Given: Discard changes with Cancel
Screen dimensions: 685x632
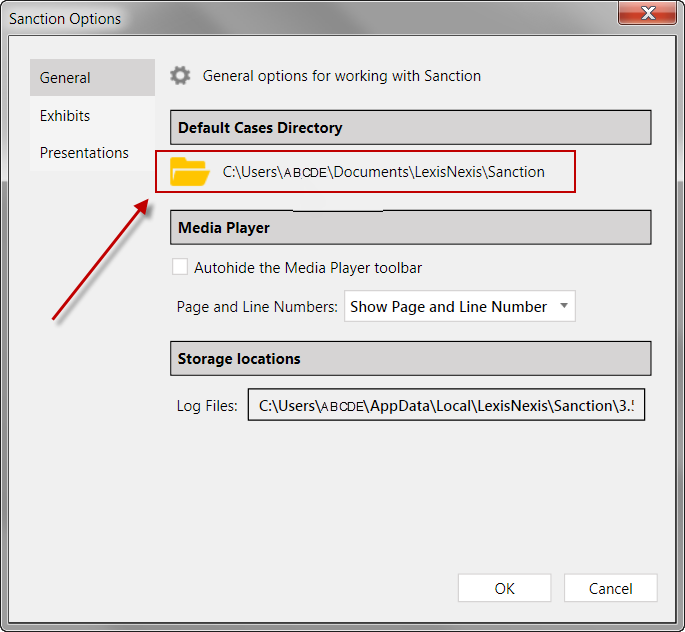Looking at the screenshot, I should coord(610,588).
